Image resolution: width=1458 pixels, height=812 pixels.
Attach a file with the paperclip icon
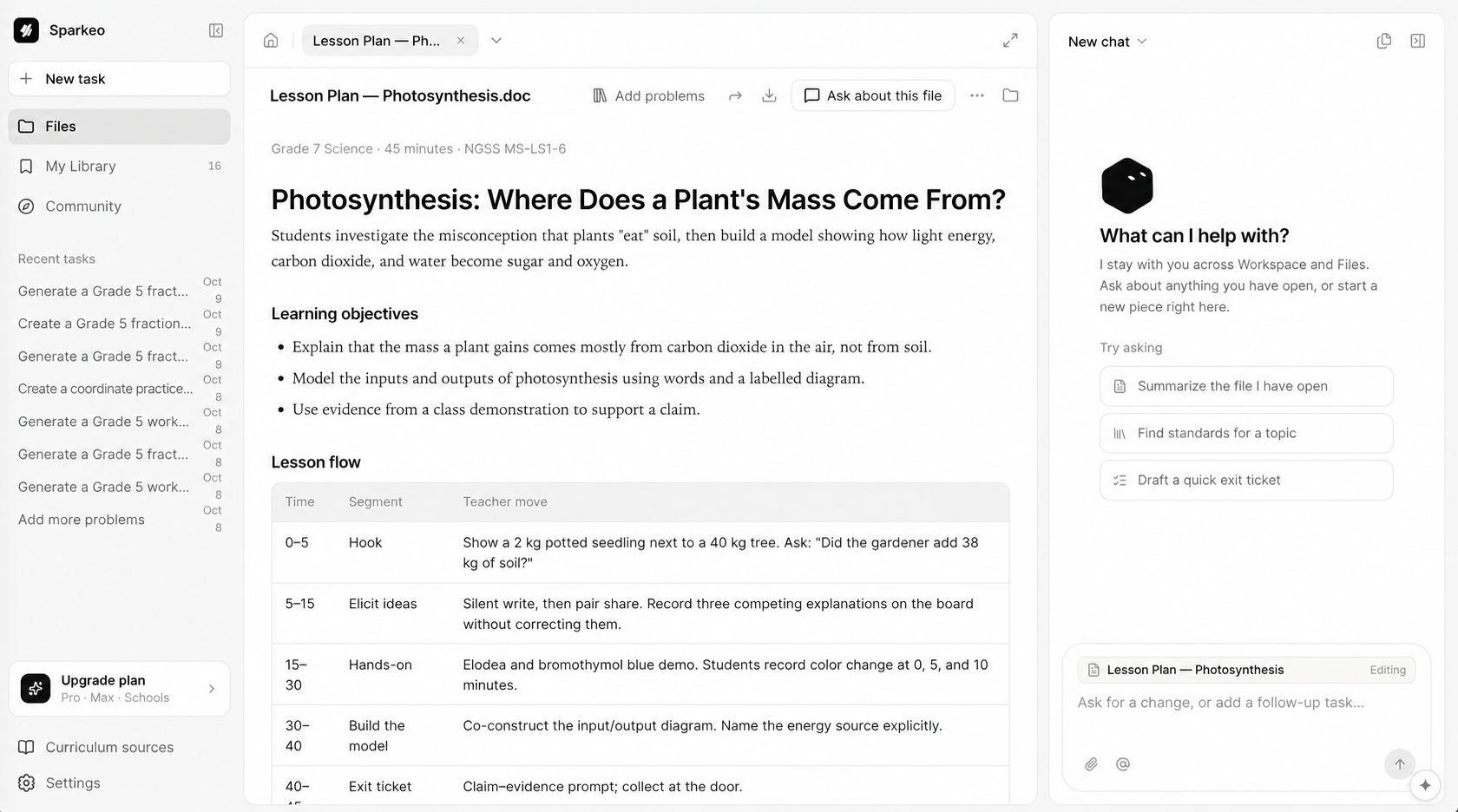(1091, 764)
